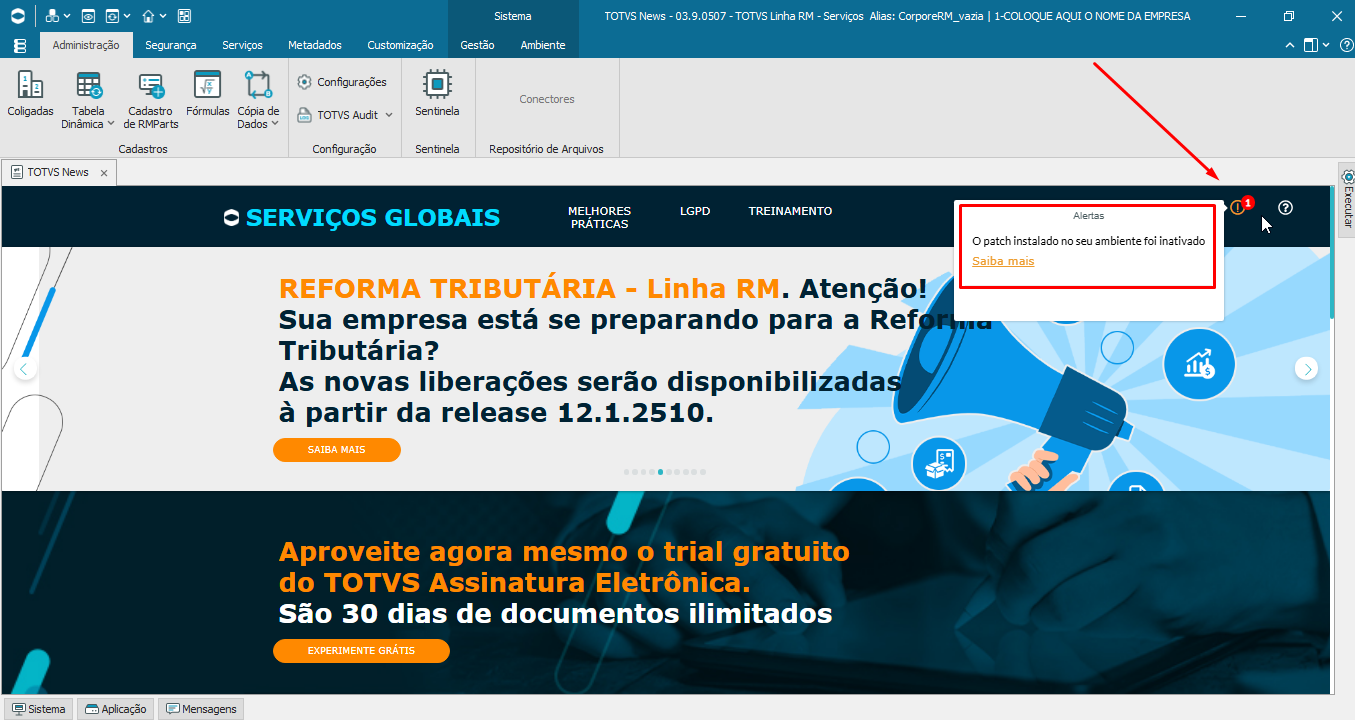Viewport: 1355px width, 720px height.
Task: Click the eye view icon in quick access bar
Action: (88, 16)
